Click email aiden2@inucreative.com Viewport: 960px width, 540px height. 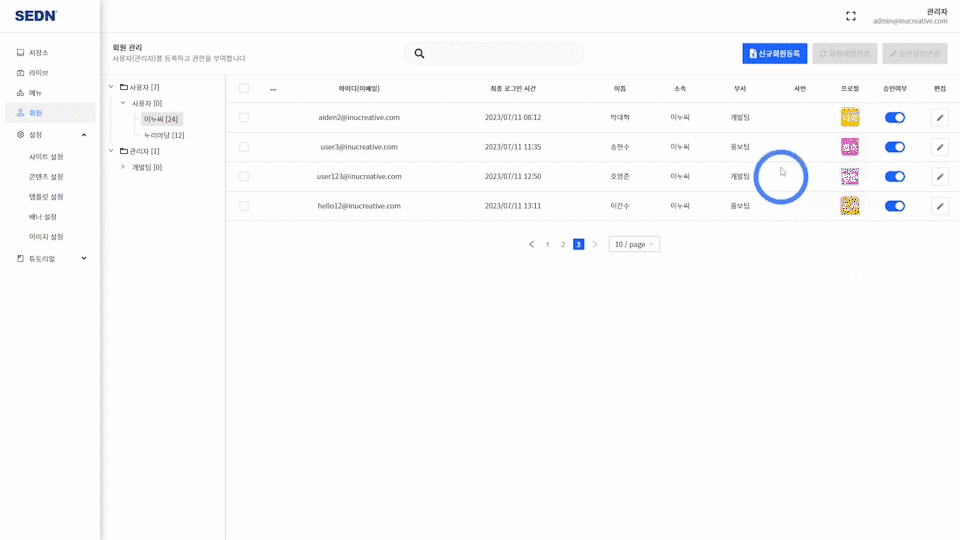coord(359,118)
